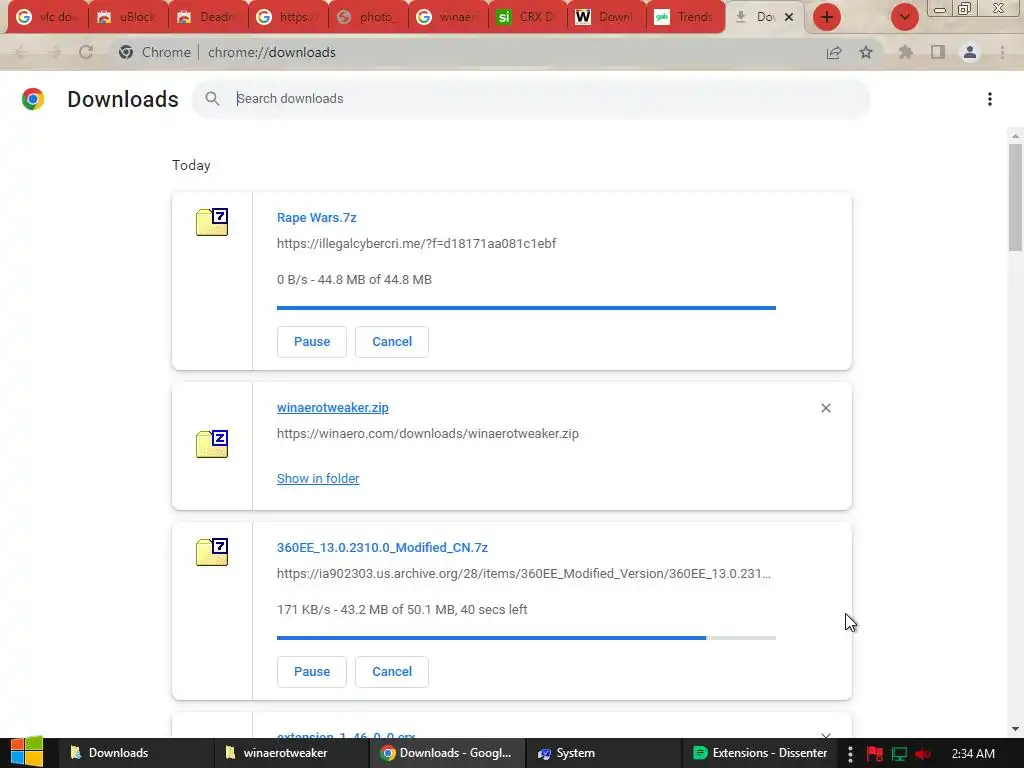
Task: Bookmark this page with the star icon
Action: click(x=866, y=52)
